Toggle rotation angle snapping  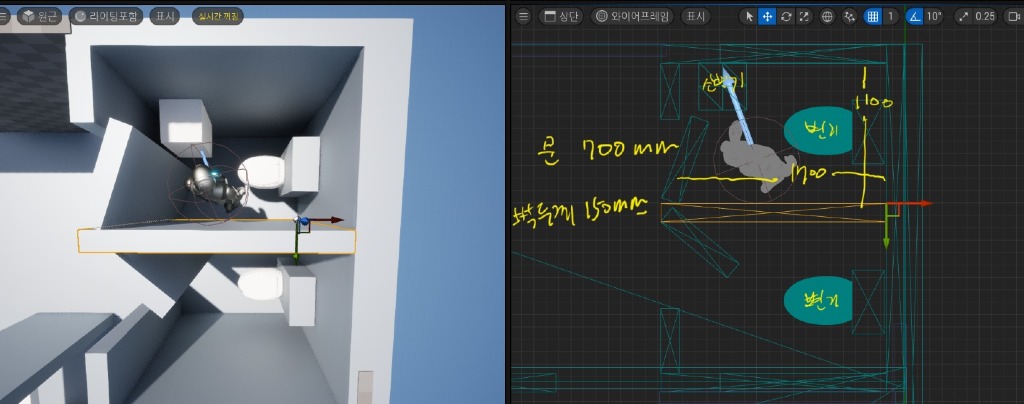pos(915,17)
